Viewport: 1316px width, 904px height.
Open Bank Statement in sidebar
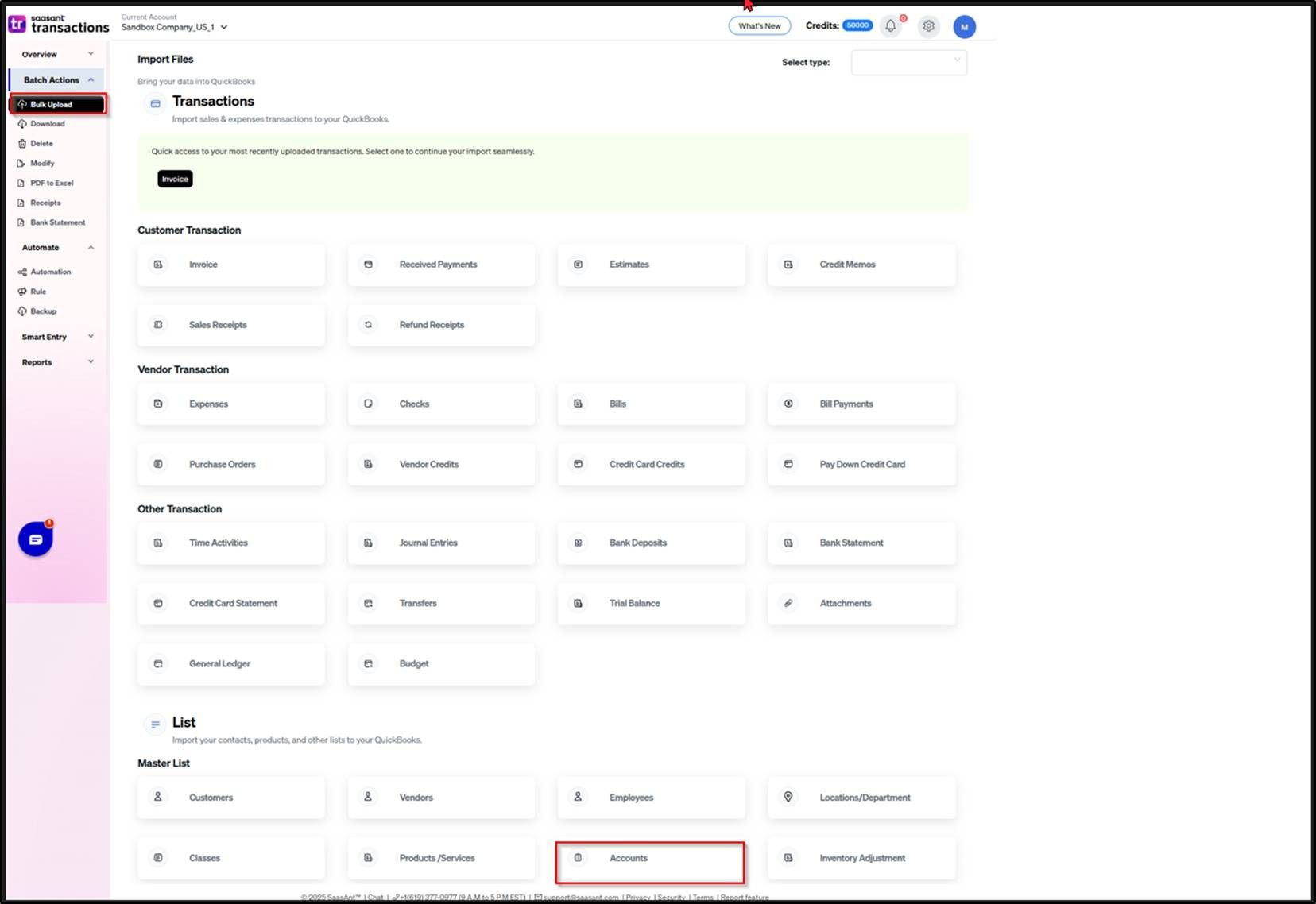coord(57,222)
